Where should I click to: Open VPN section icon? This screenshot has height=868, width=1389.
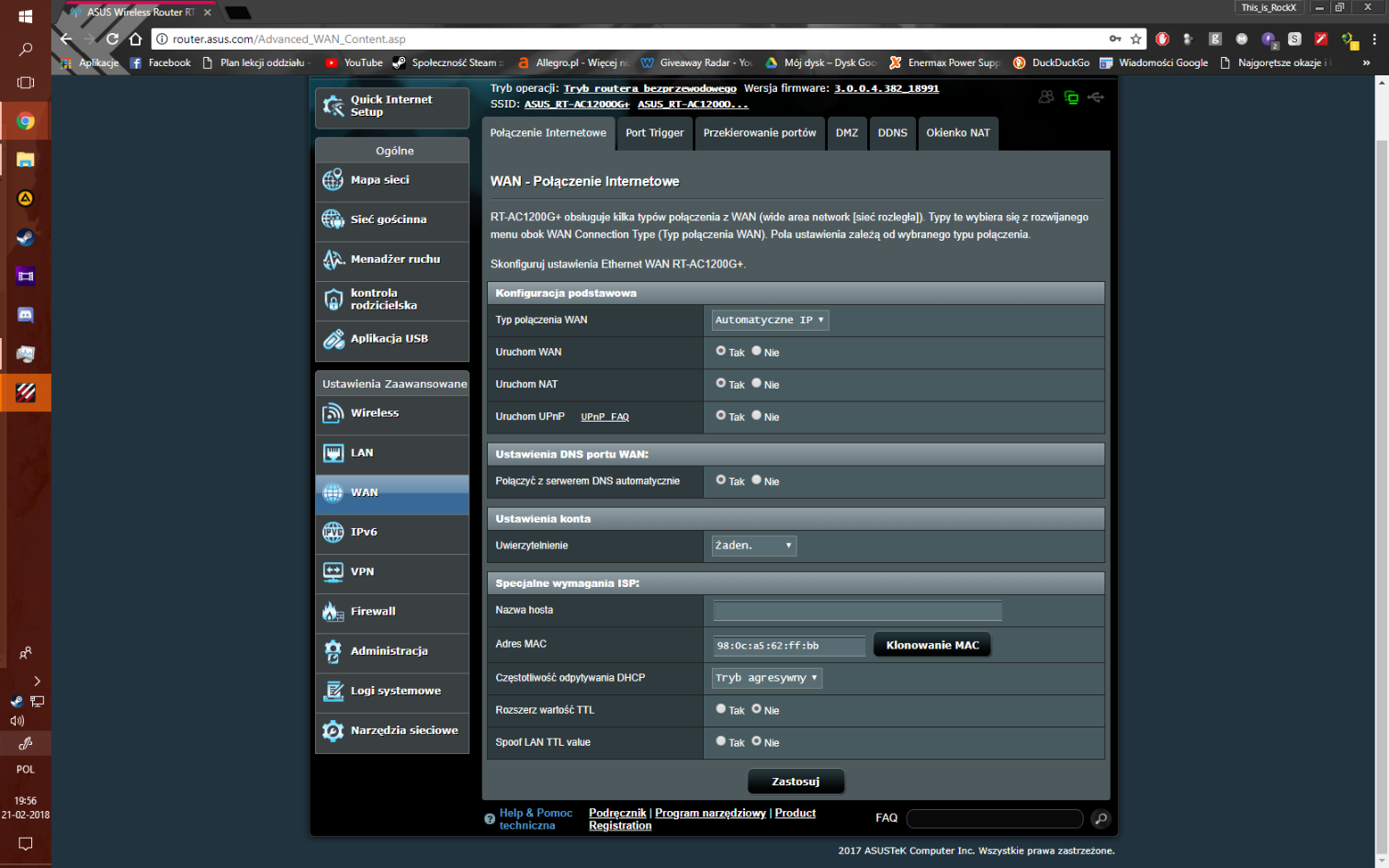click(x=333, y=572)
